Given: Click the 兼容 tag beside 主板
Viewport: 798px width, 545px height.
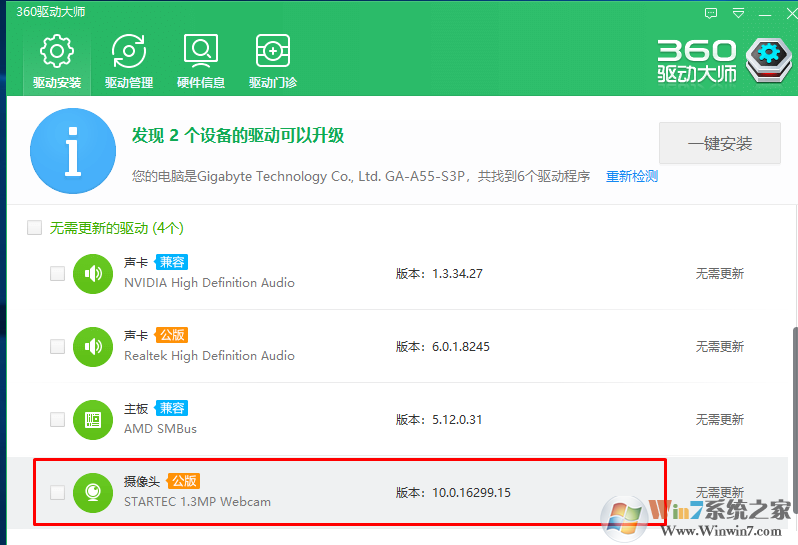Looking at the screenshot, I should point(172,408).
